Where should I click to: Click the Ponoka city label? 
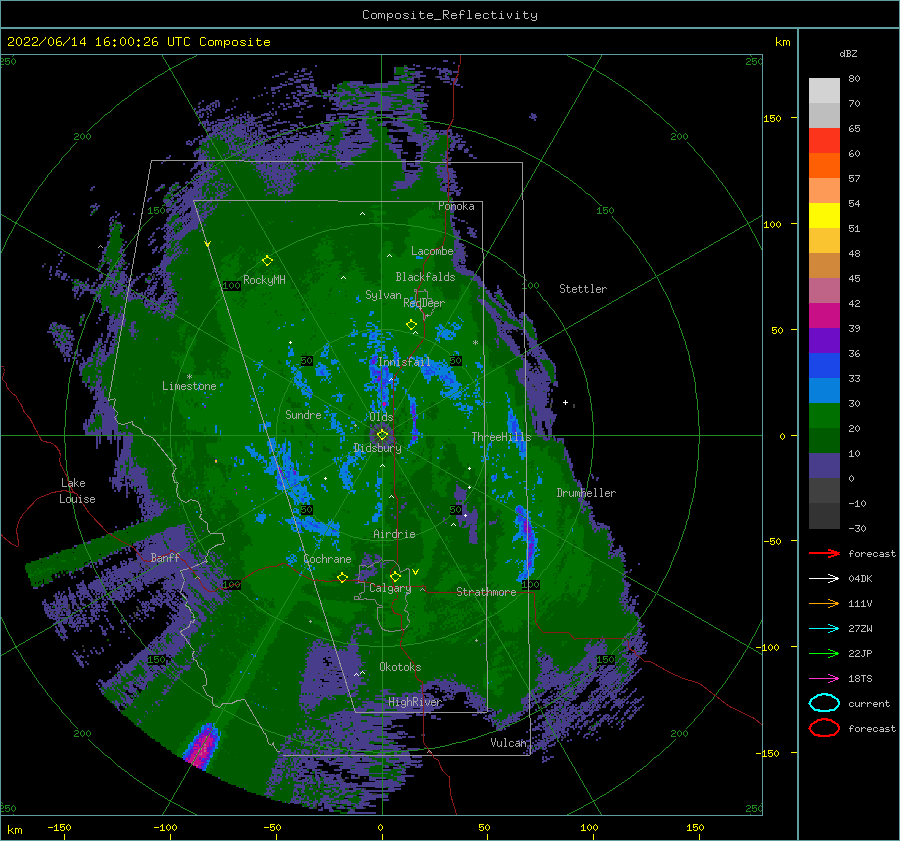[456, 206]
